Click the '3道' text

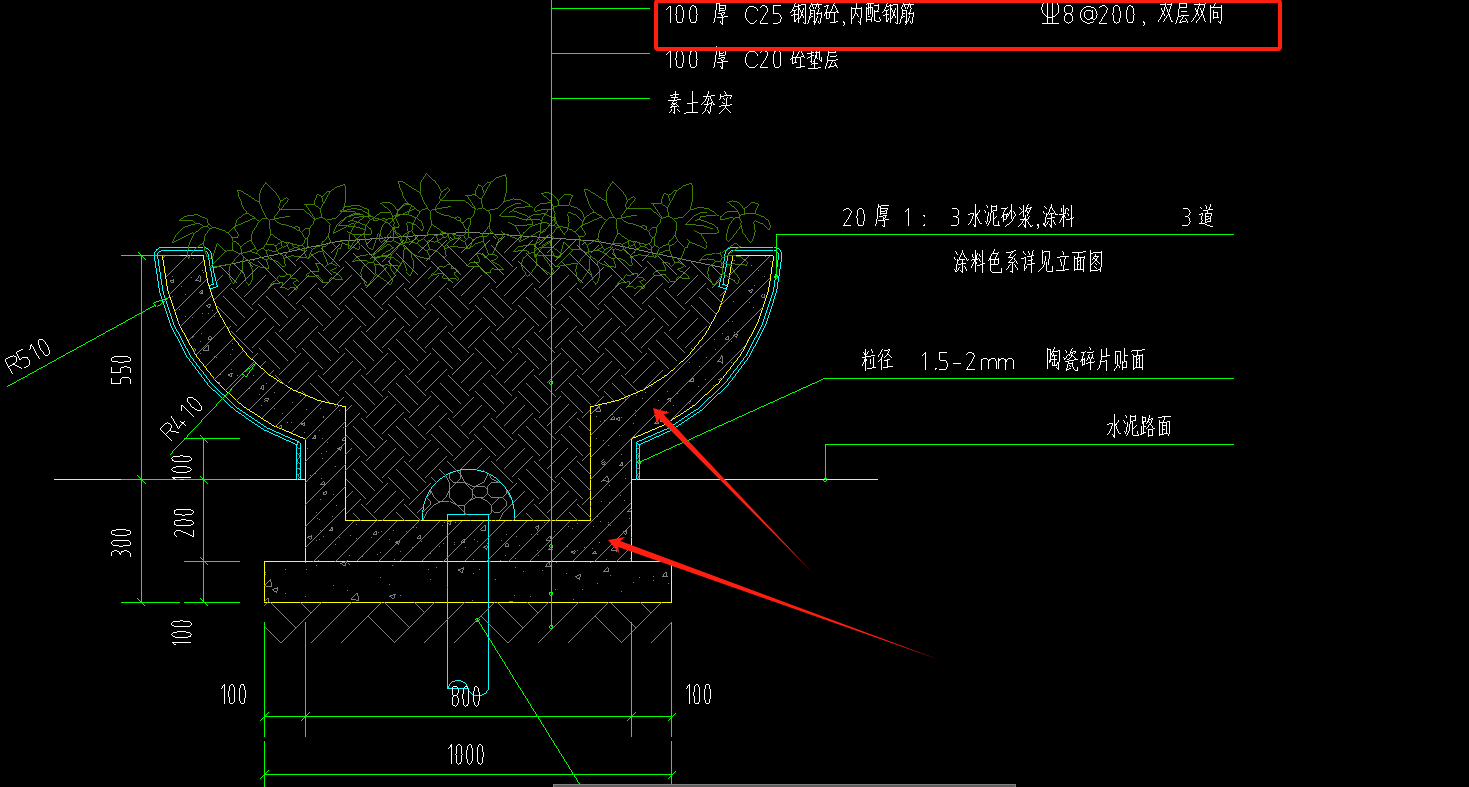tap(1197, 217)
